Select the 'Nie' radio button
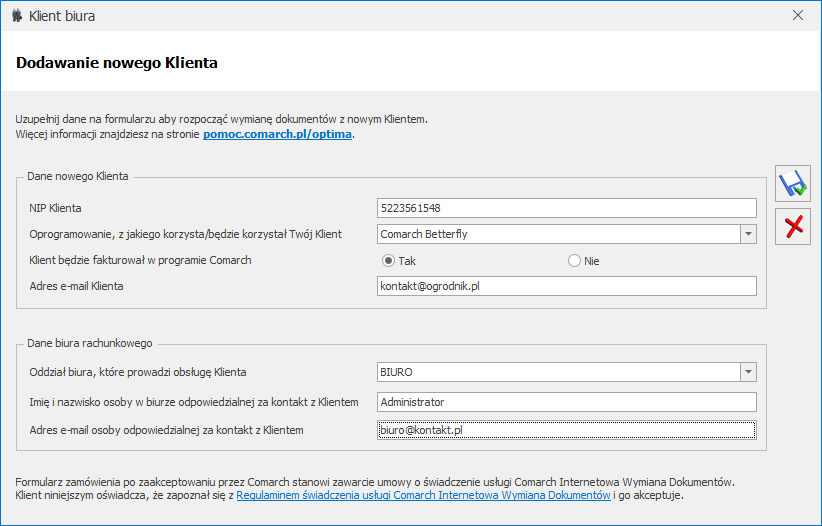 pyautogui.click(x=574, y=261)
